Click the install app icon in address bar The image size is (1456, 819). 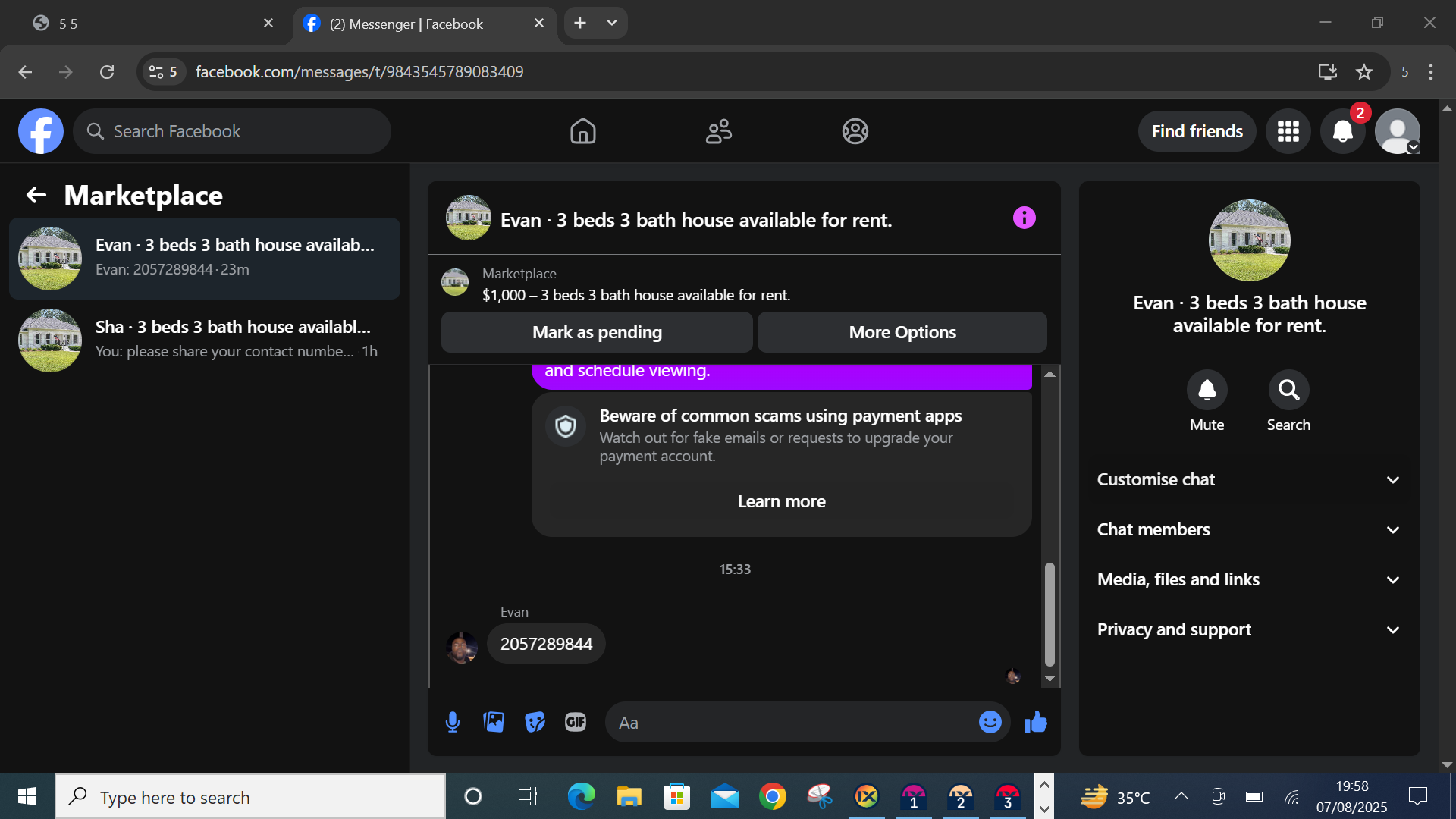(x=1327, y=72)
